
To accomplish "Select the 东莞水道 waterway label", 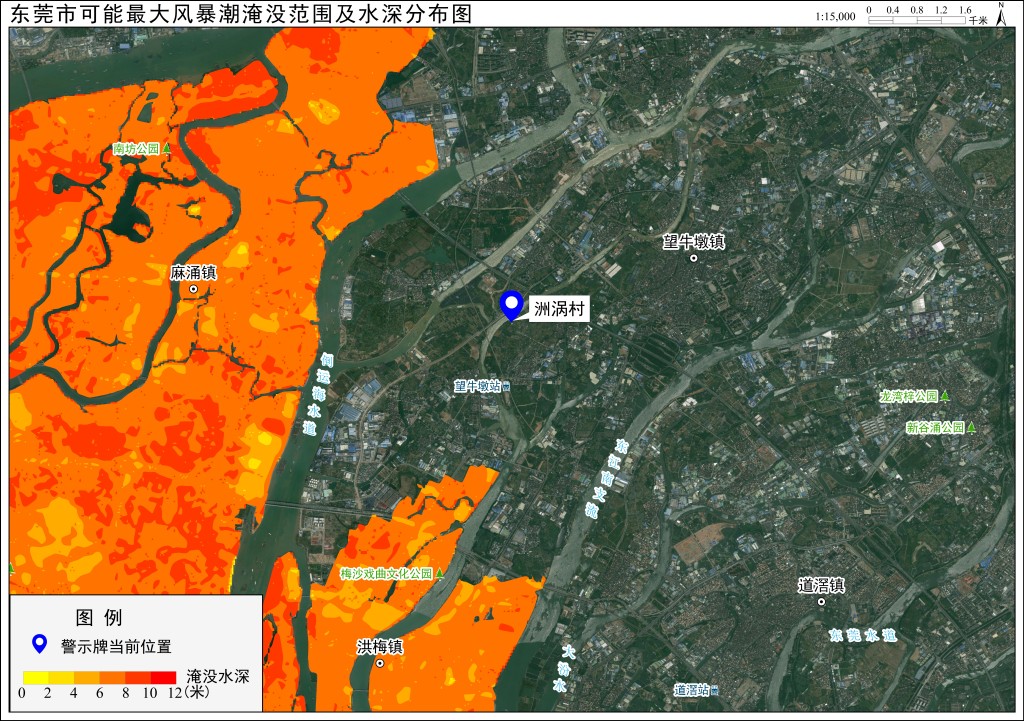I will pyautogui.click(x=863, y=635).
